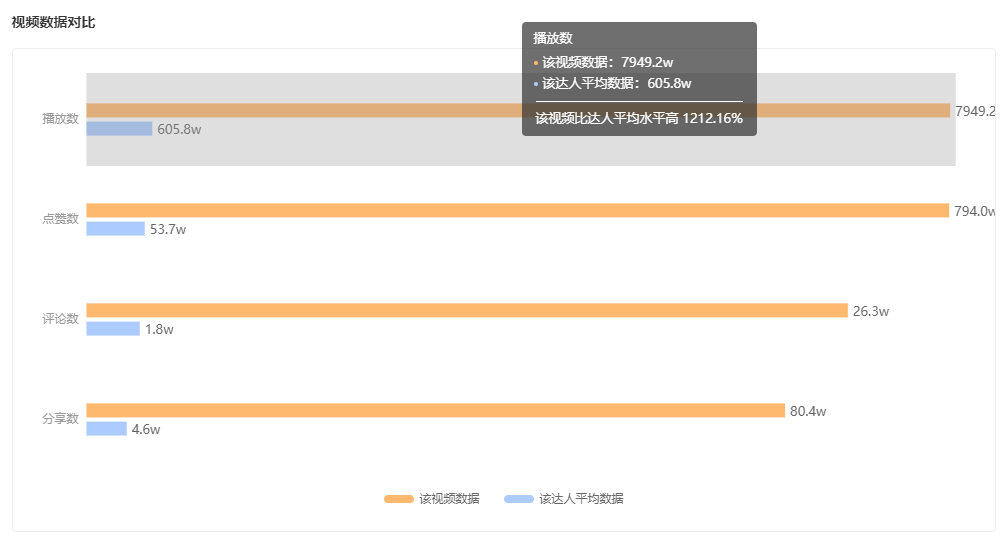Click the 播放数 axis label
The image size is (1008, 545).
click(x=60, y=119)
